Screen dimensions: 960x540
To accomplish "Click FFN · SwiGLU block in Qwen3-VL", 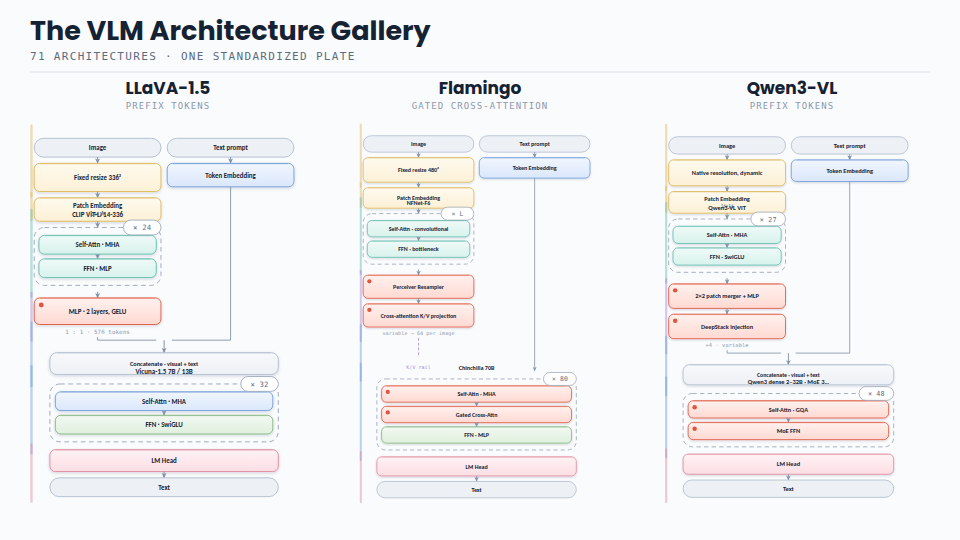I will tap(727, 257).
